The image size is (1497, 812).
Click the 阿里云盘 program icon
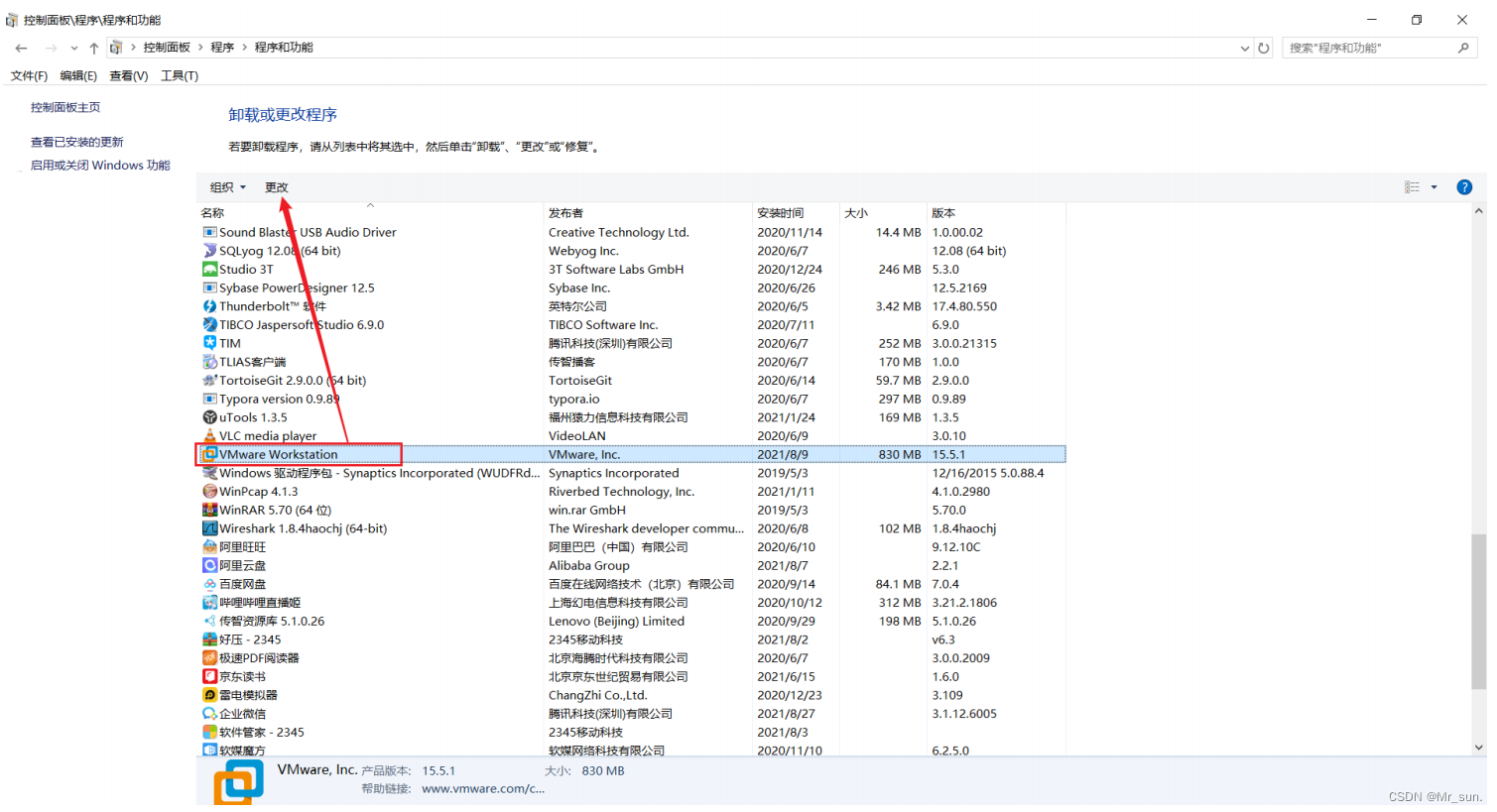(x=209, y=565)
